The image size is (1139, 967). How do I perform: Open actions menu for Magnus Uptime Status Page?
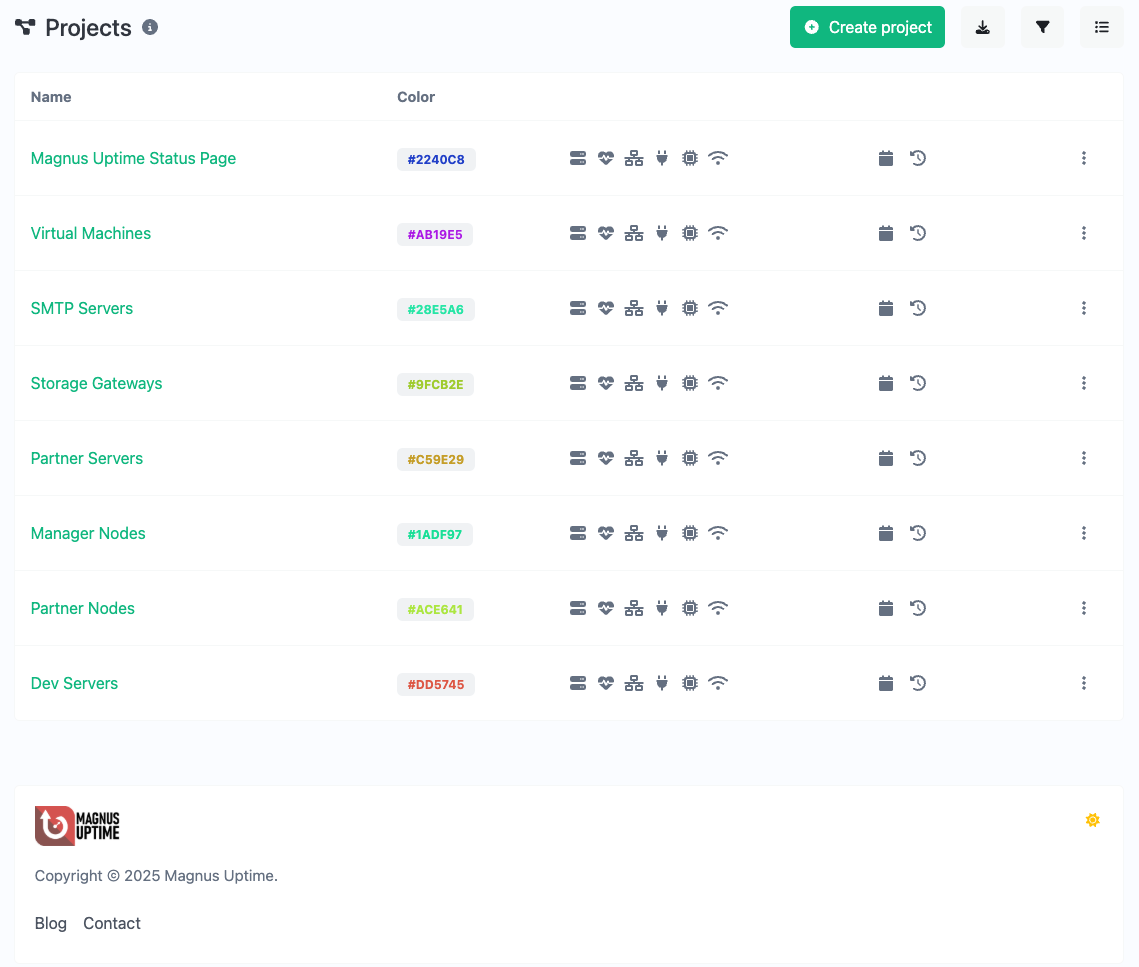coord(1084,158)
